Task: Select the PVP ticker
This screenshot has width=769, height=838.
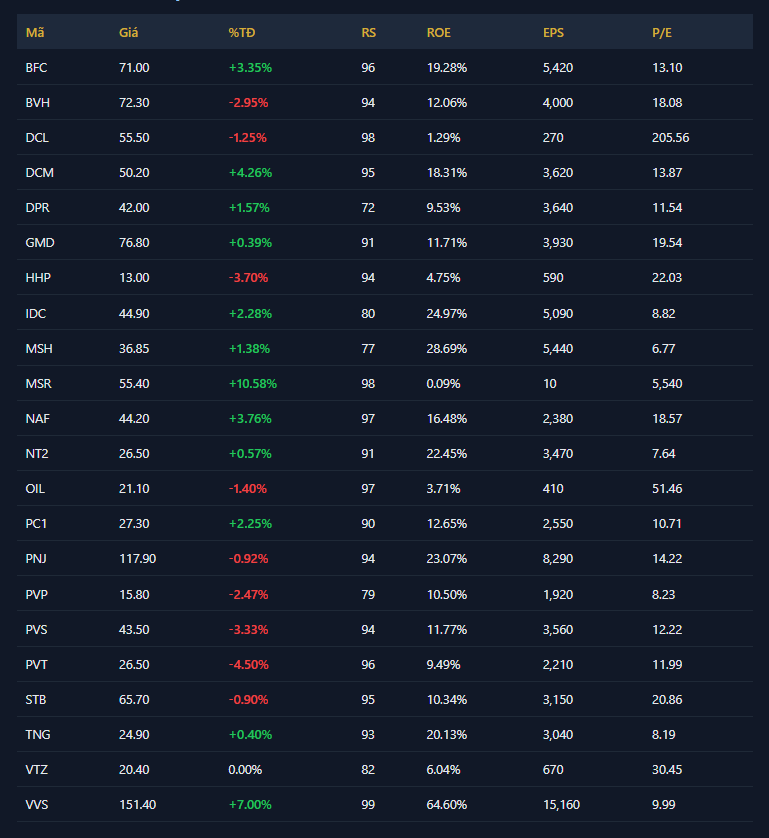Action: click(x=36, y=595)
